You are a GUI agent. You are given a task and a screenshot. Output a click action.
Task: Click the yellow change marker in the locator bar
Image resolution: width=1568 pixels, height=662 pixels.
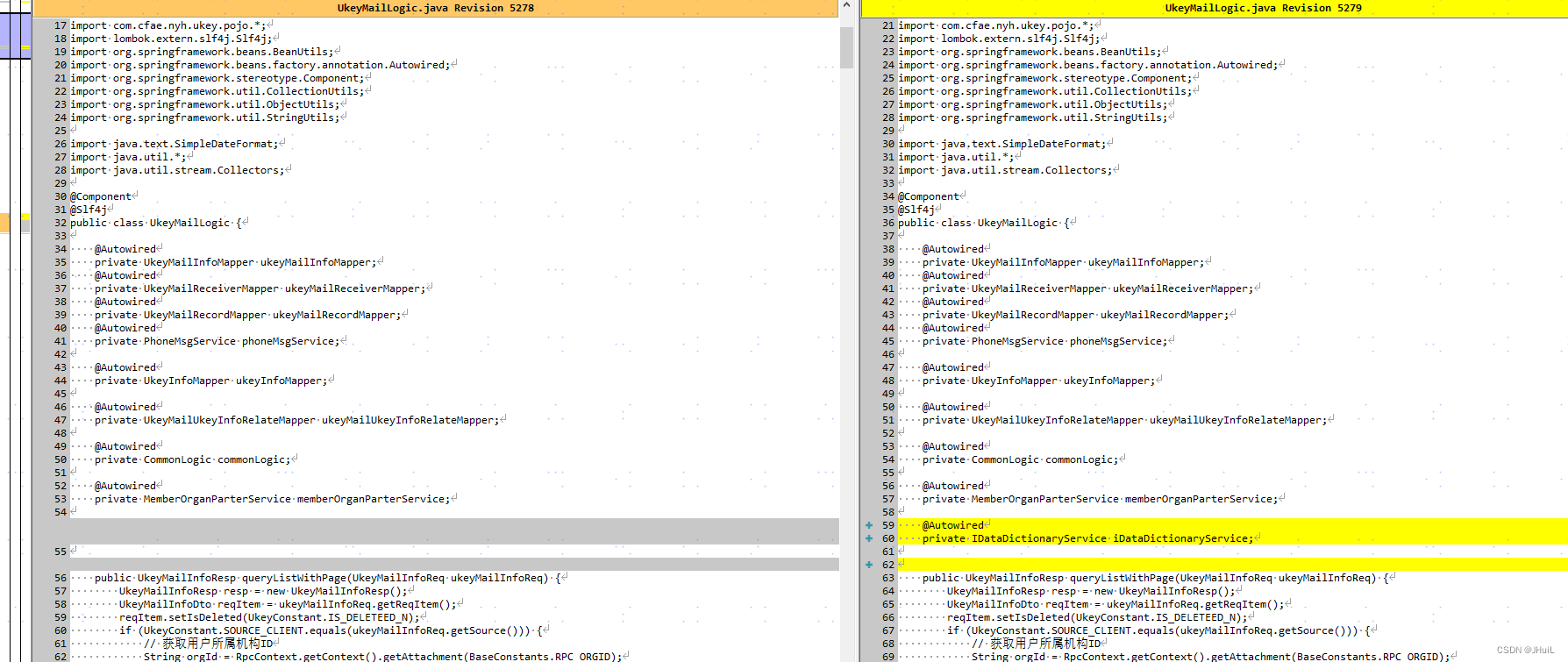click(25, 217)
